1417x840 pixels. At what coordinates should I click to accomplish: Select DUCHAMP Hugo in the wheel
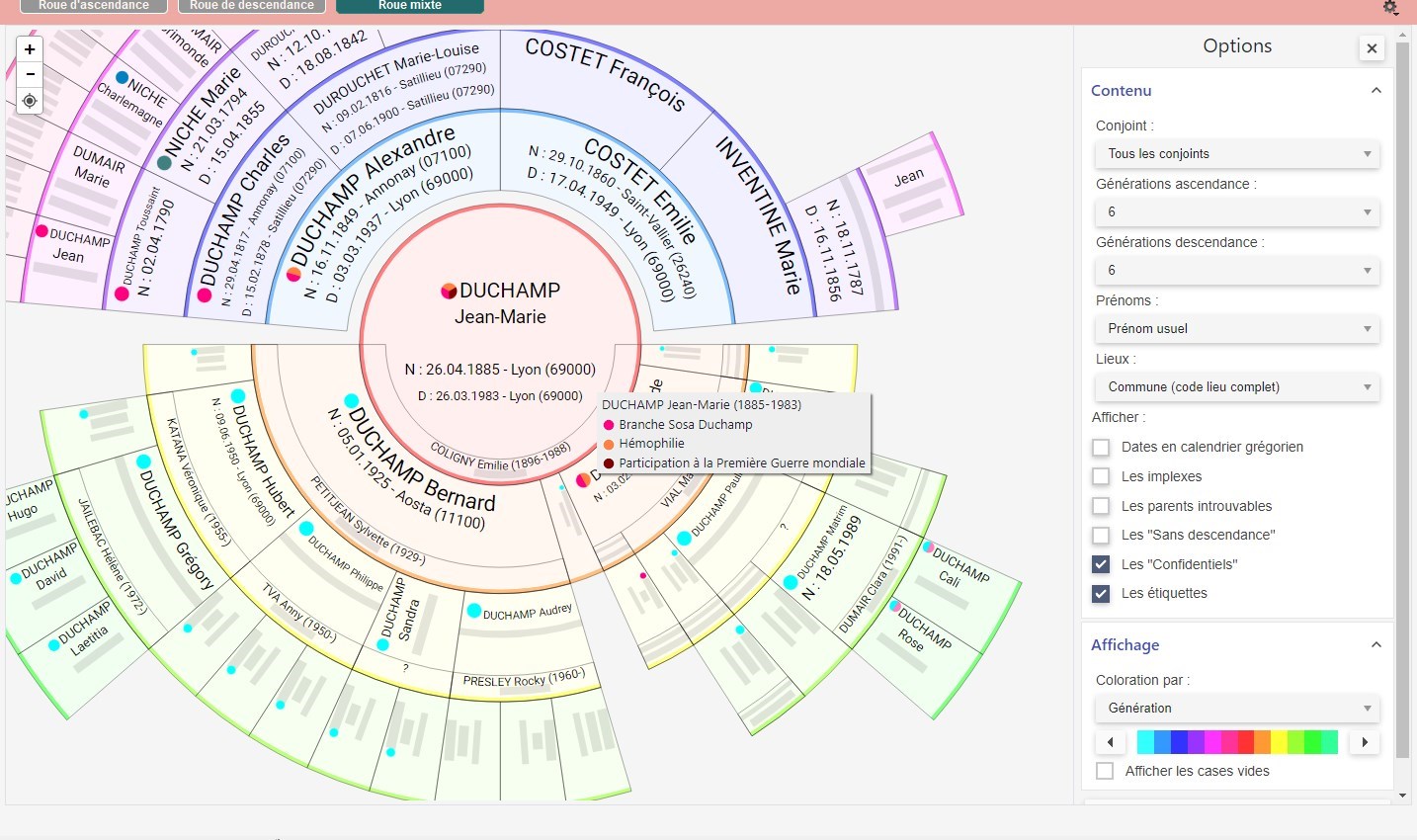point(29,501)
